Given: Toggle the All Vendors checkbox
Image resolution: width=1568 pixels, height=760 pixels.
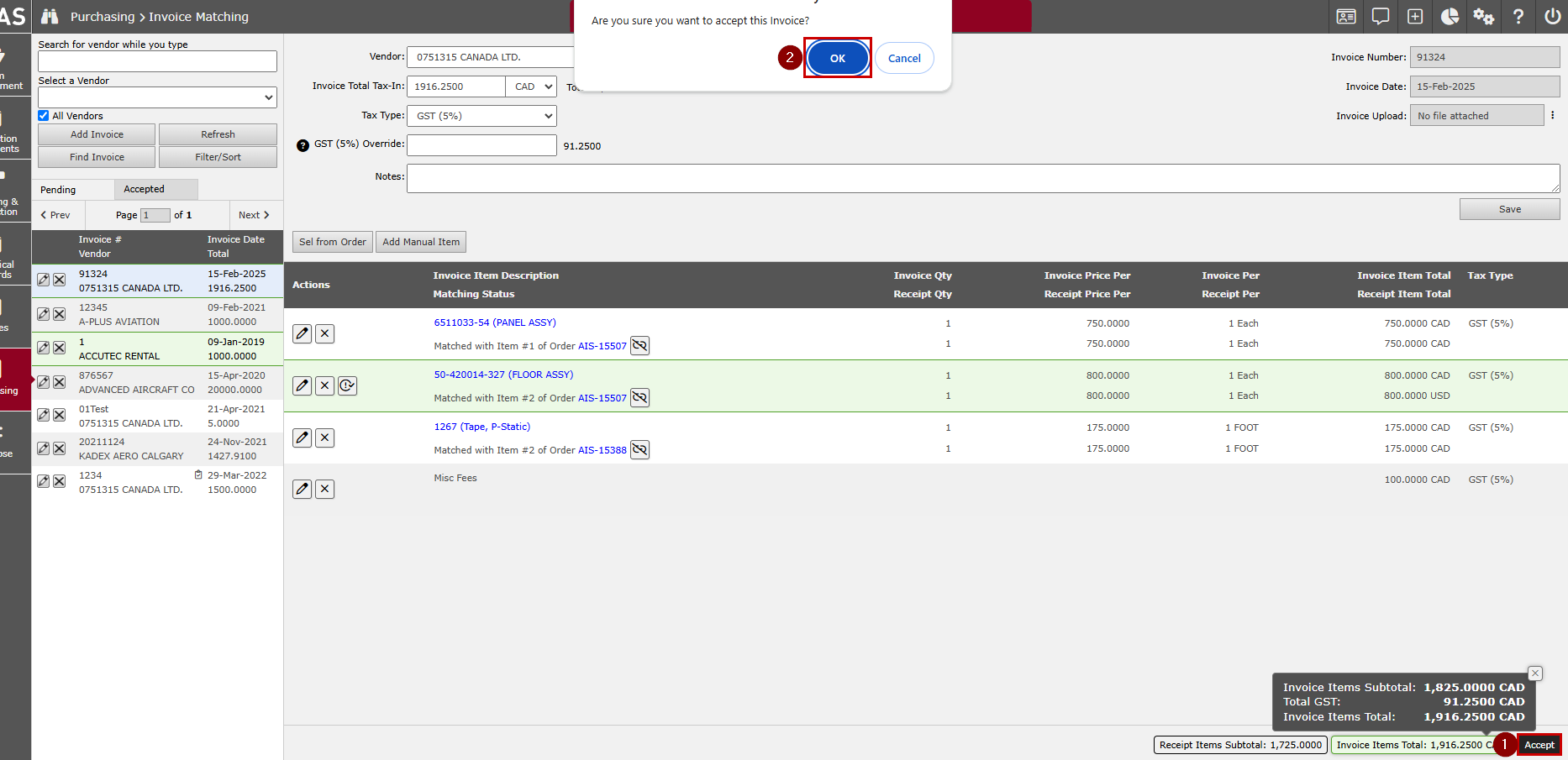Looking at the screenshot, I should [44, 116].
